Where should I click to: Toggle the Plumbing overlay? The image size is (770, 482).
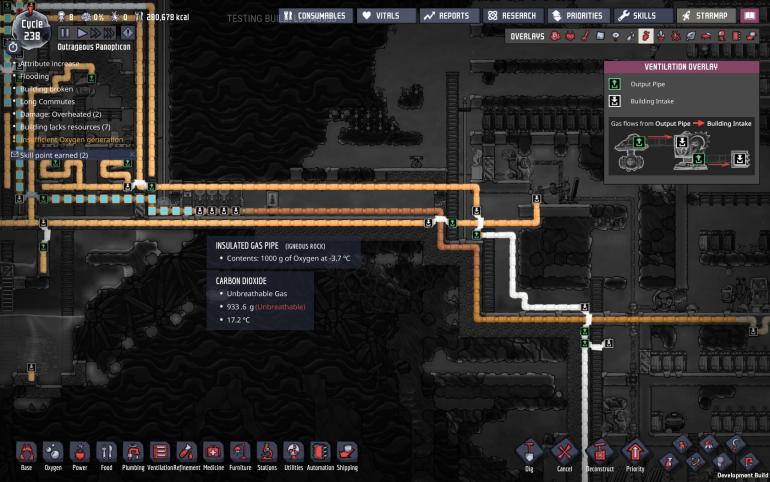(631, 36)
